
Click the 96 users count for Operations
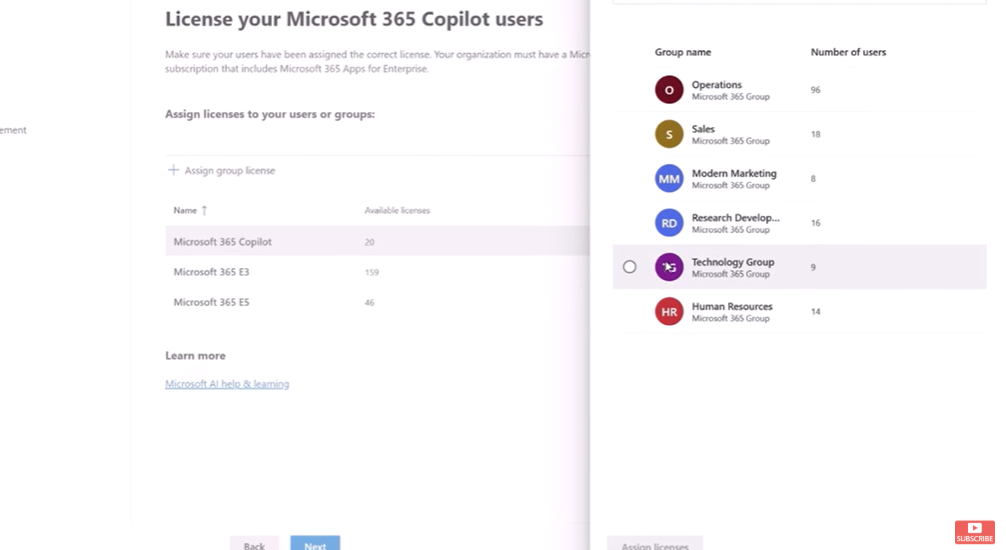point(815,90)
